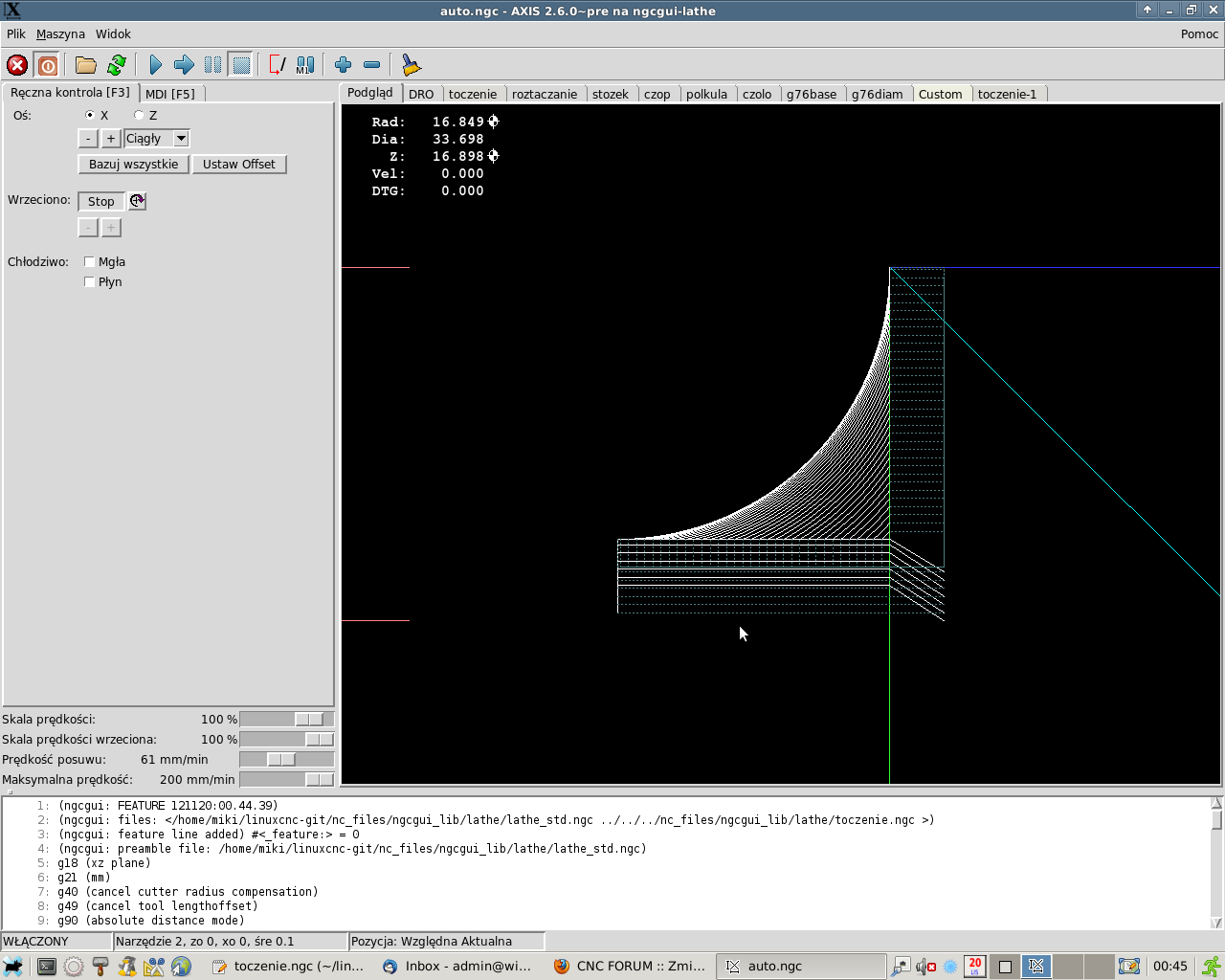Open the Plik menu
Viewport: 1225px width, 980px height.
click(x=16, y=33)
